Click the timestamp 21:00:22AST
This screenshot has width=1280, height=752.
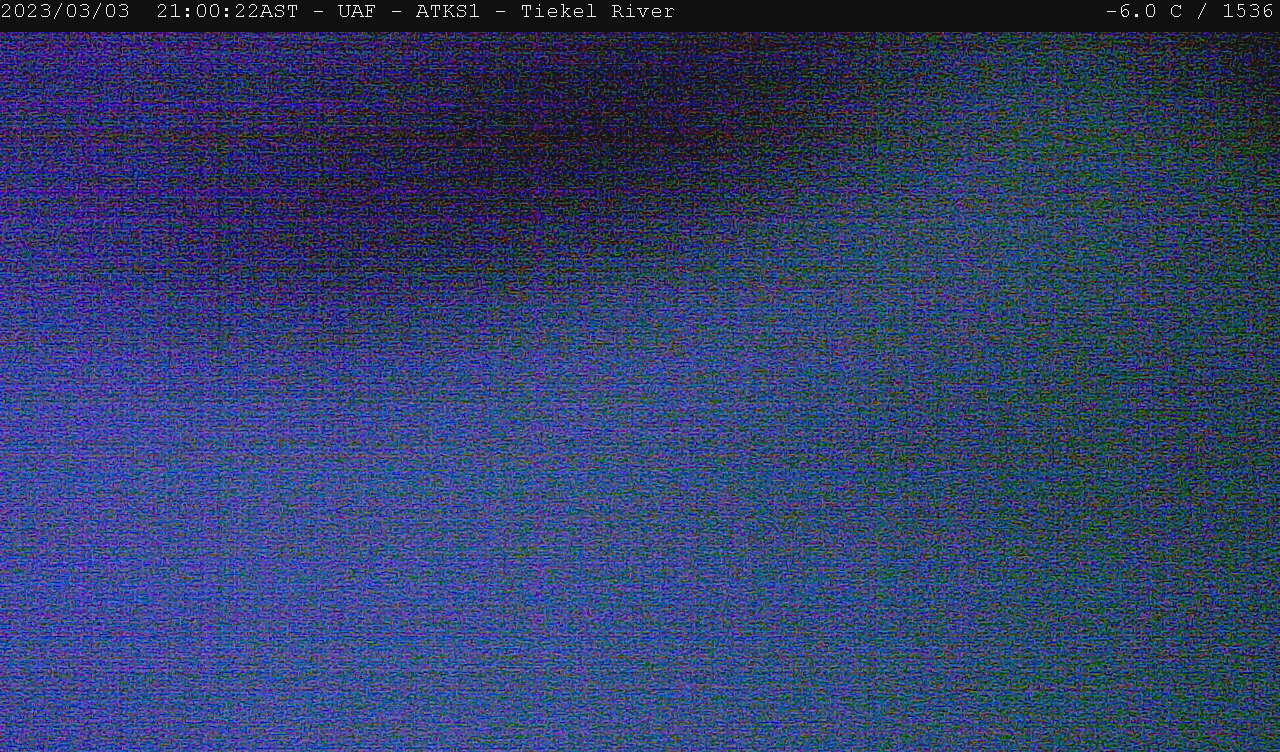[227, 12]
